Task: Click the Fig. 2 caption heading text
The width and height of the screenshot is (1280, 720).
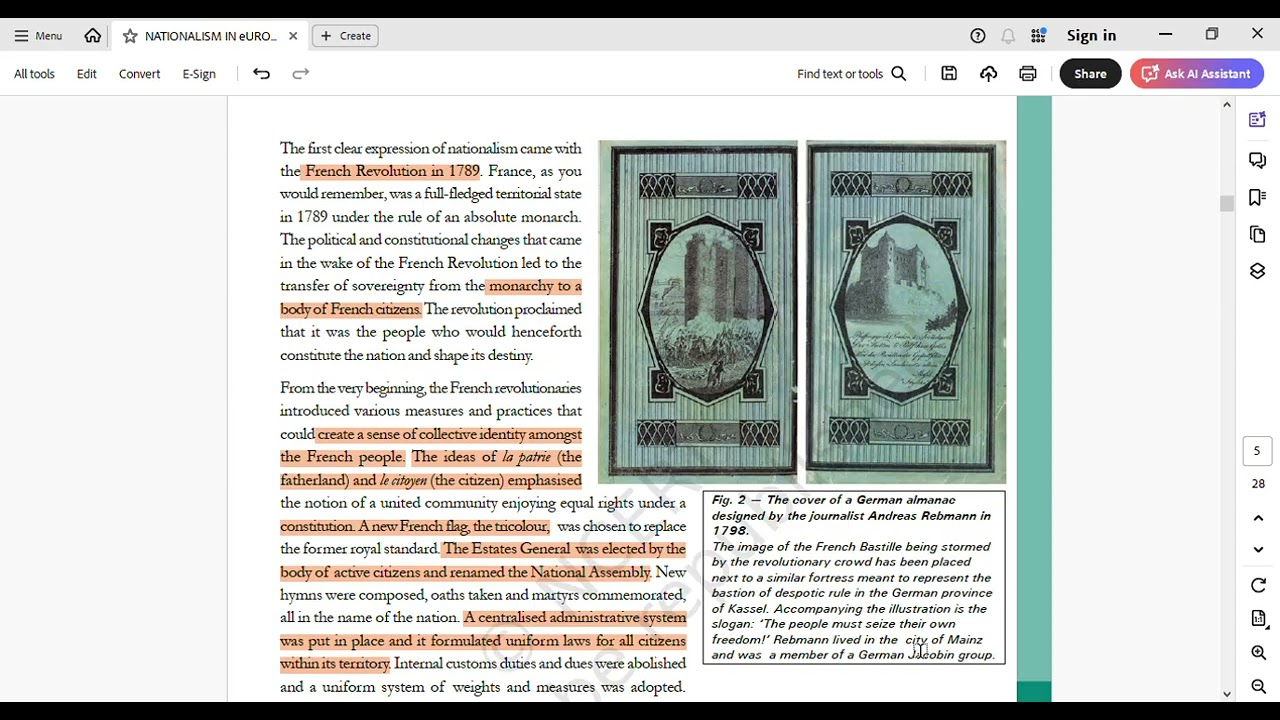Action: click(851, 515)
